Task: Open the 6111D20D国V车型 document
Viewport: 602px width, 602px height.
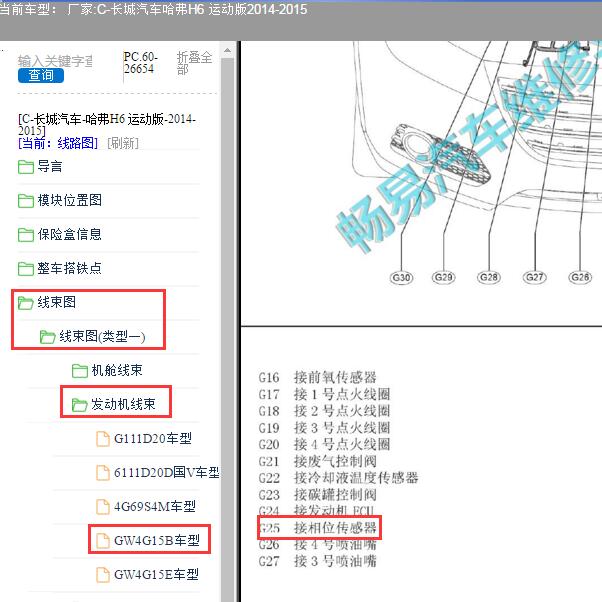Action: (167, 472)
